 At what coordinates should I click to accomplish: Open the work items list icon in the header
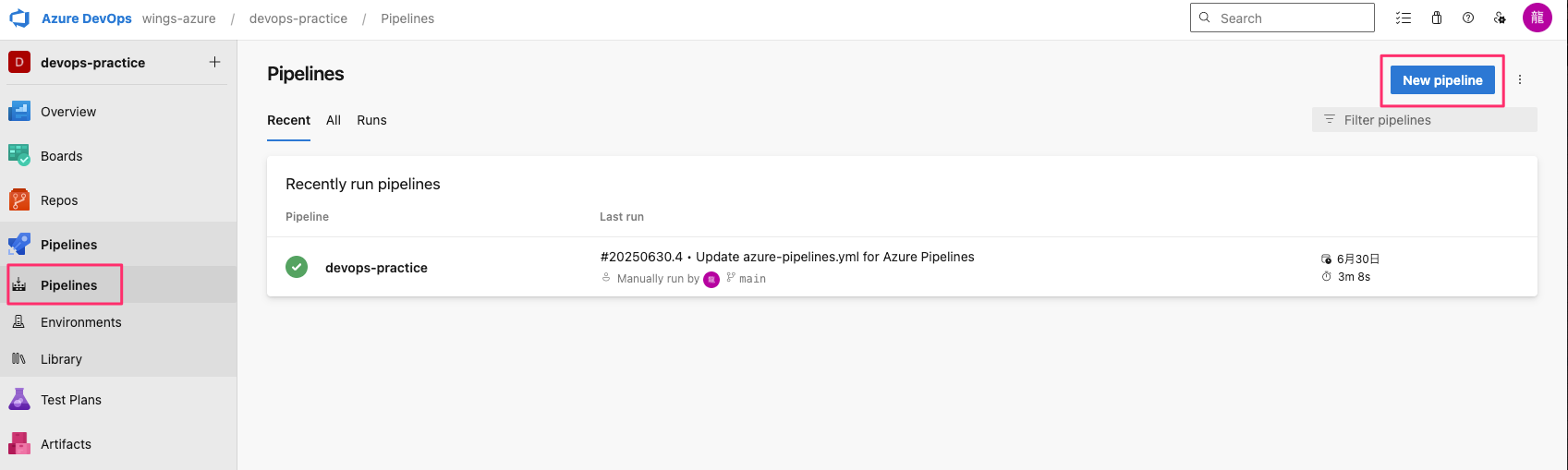click(x=1404, y=18)
